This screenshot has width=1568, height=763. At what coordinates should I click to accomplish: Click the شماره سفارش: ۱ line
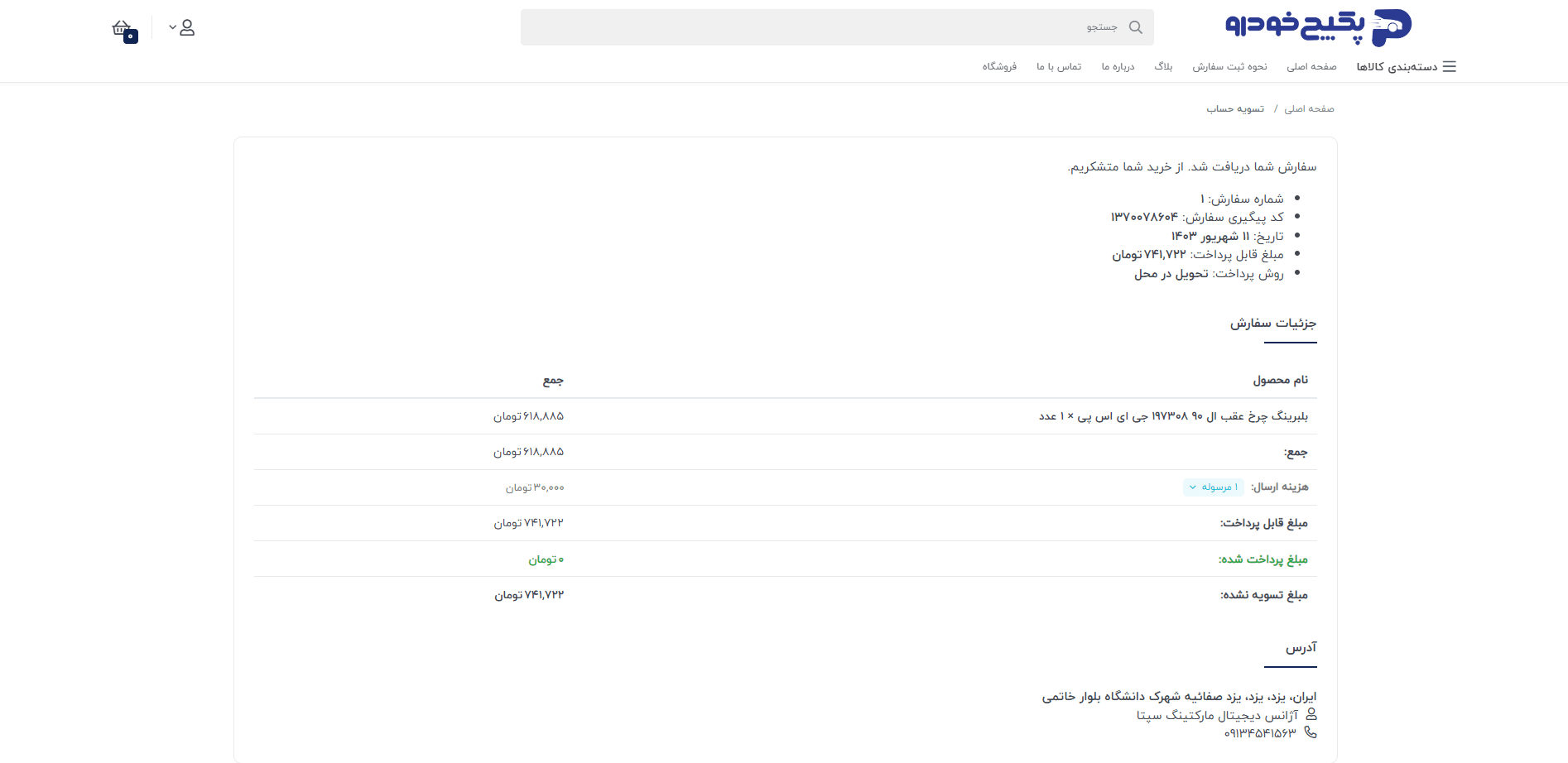click(1242, 199)
